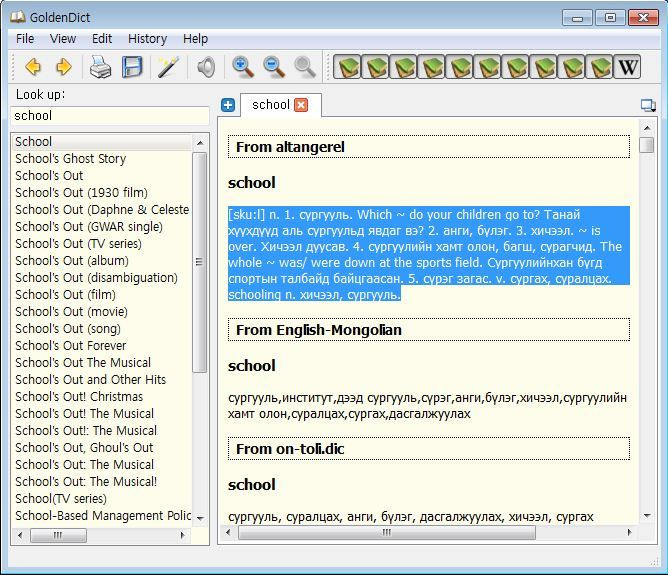Open the Help menu
This screenshot has height=575, width=668.
(195, 39)
